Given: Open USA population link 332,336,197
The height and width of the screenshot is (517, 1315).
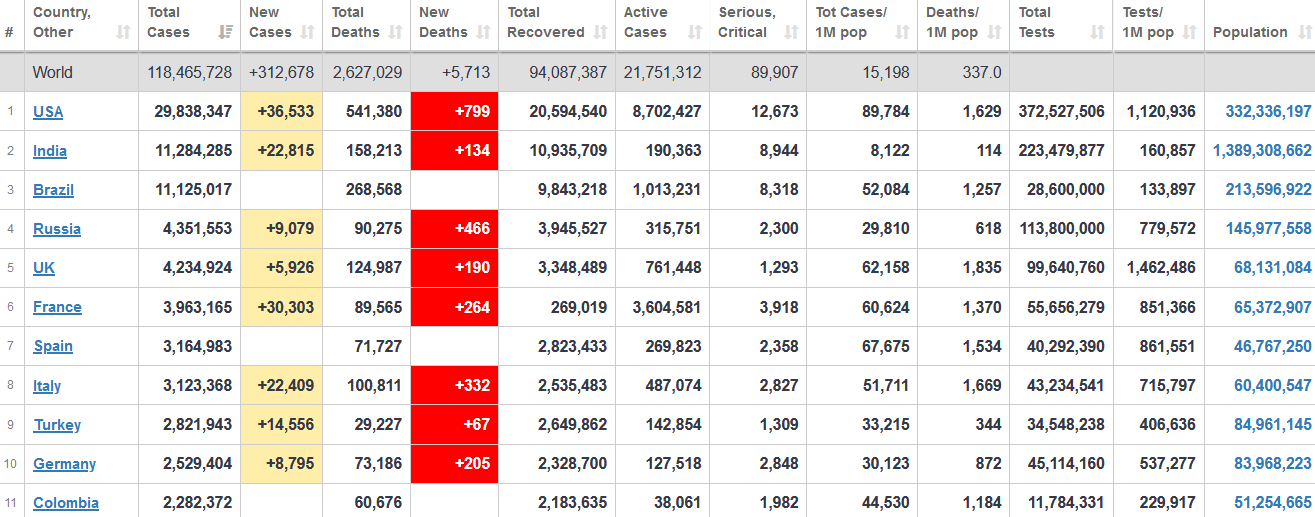Looking at the screenshot, I should [x=1269, y=111].
